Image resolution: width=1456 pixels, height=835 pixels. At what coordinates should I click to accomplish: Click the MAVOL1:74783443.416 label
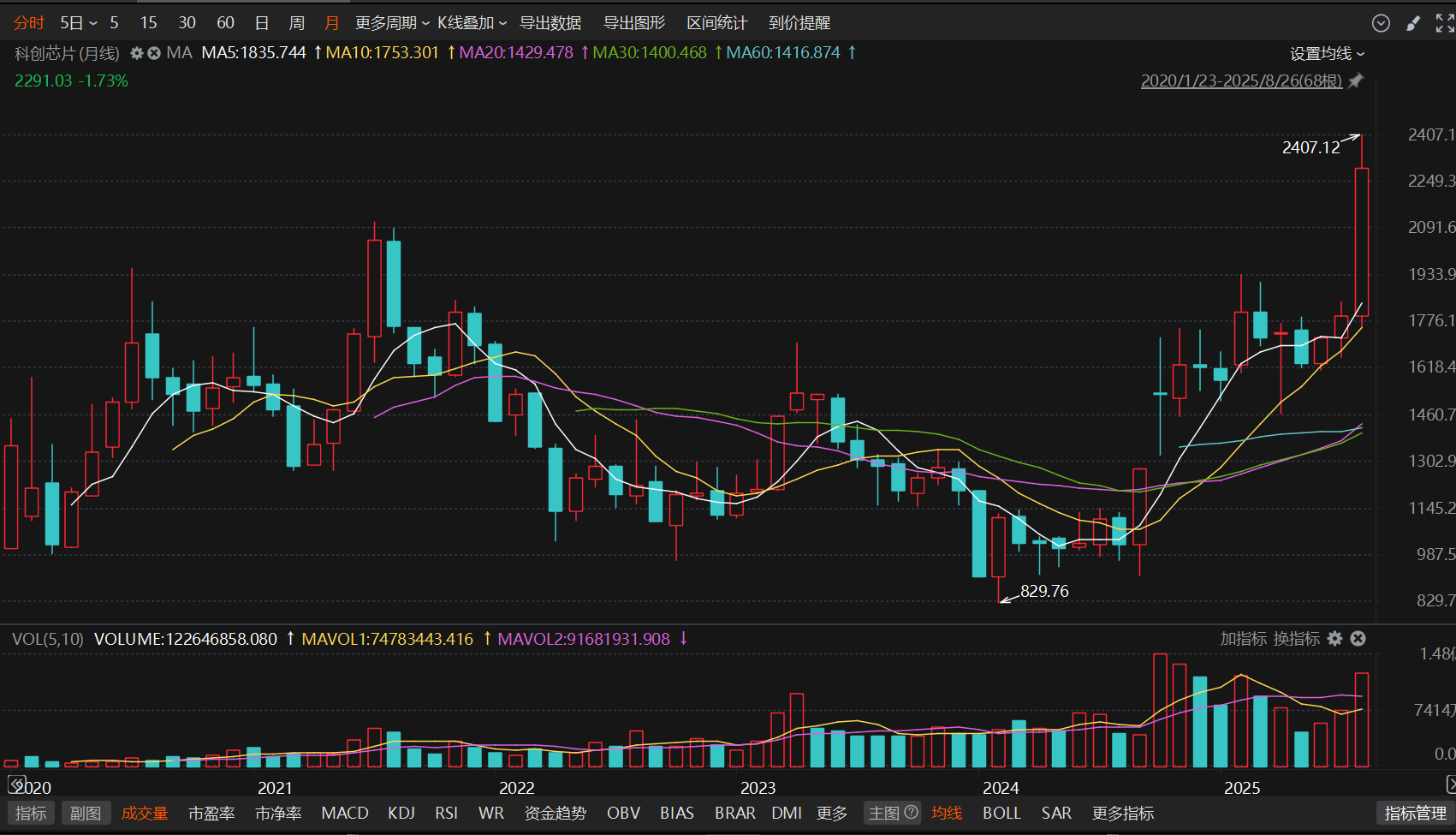(387, 639)
